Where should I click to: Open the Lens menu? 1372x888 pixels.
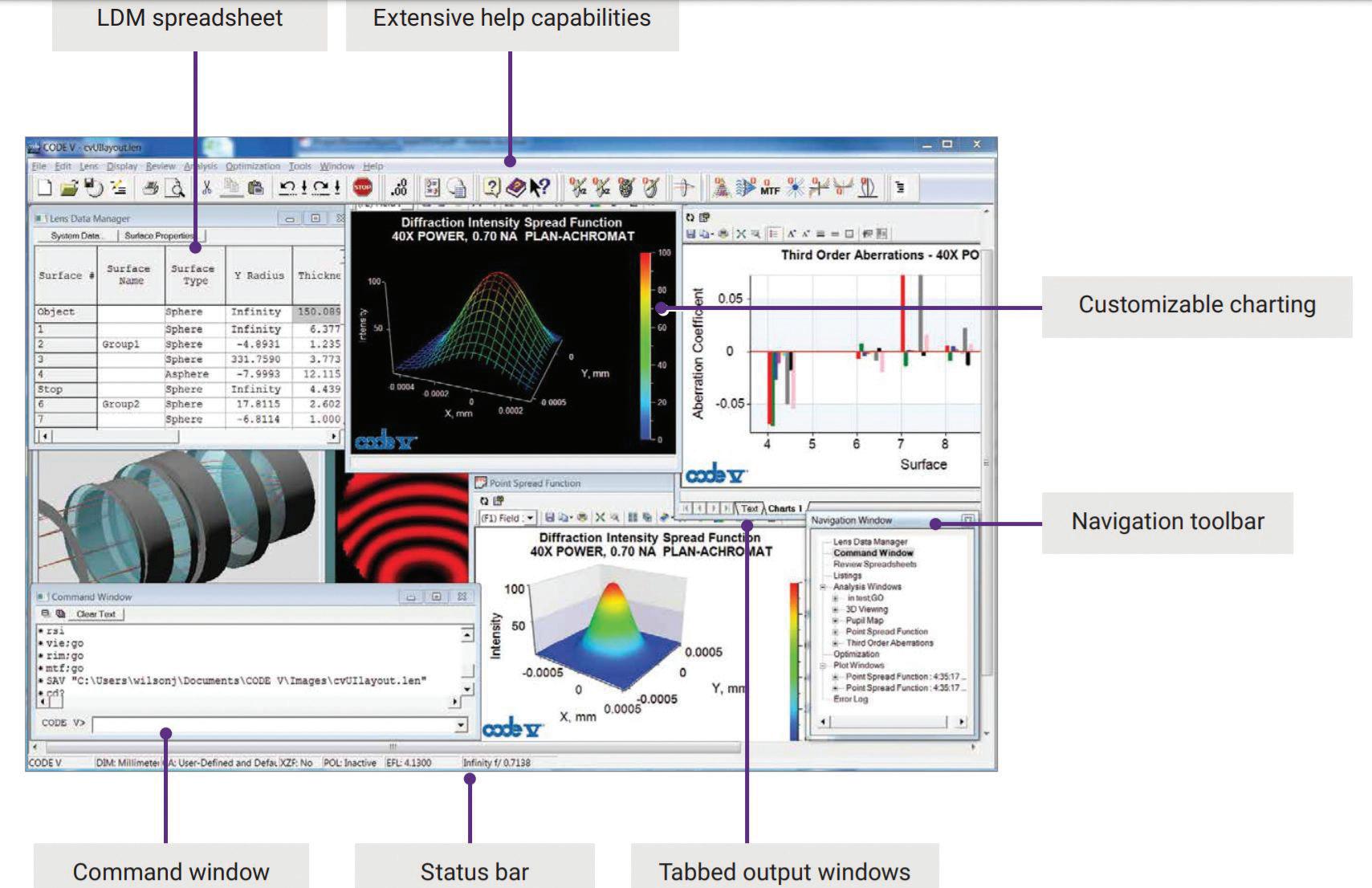(88, 166)
